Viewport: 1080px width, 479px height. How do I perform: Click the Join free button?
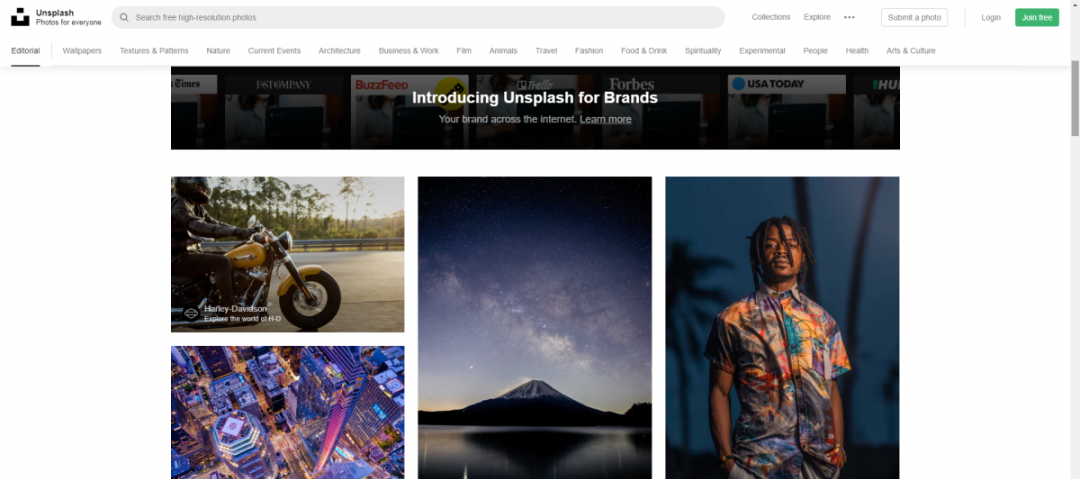(1037, 17)
